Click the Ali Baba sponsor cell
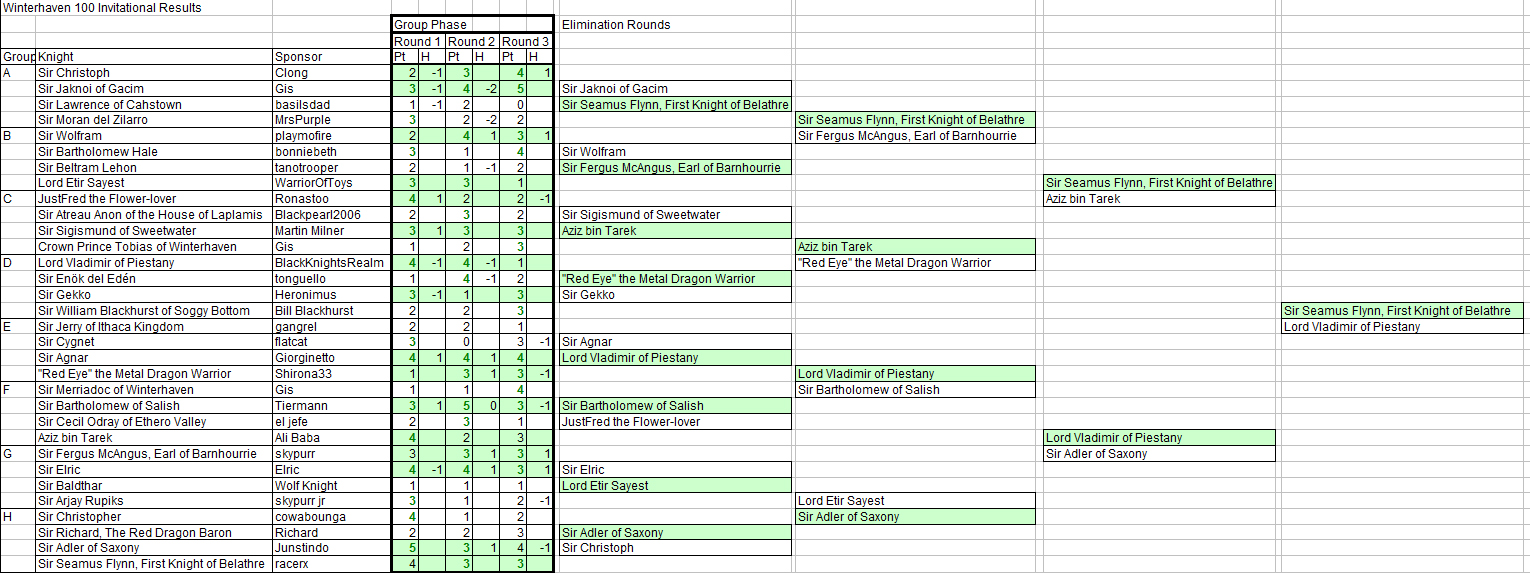The image size is (1530, 573). click(298, 438)
